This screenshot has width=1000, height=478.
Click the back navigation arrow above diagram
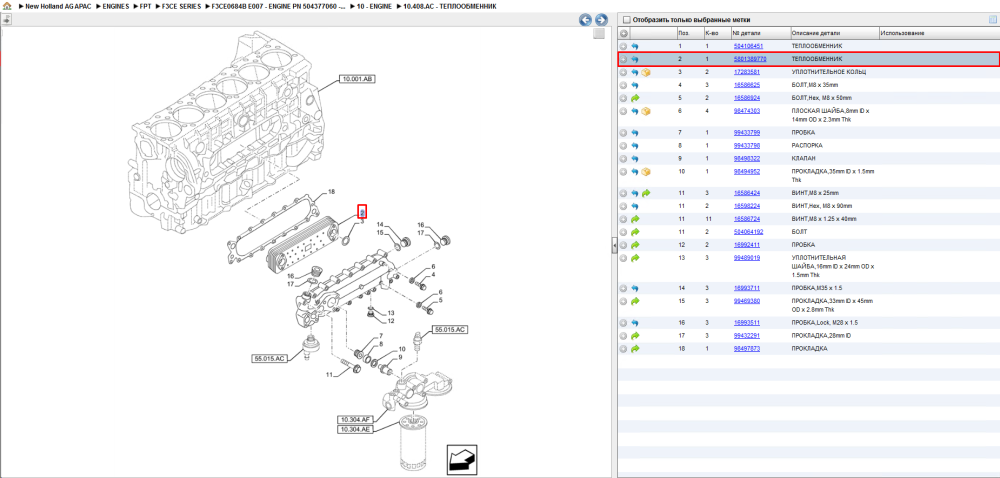point(585,20)
